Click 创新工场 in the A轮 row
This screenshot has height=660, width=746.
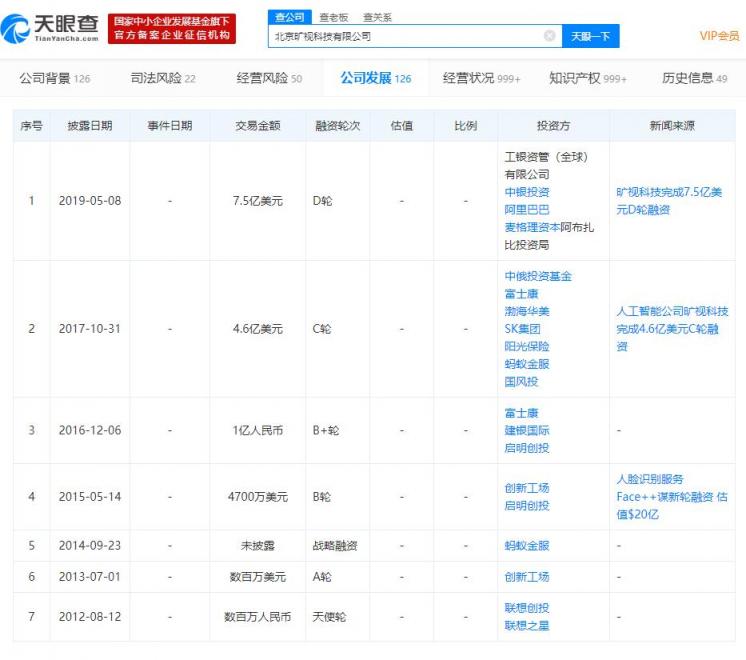coord(527,577)
